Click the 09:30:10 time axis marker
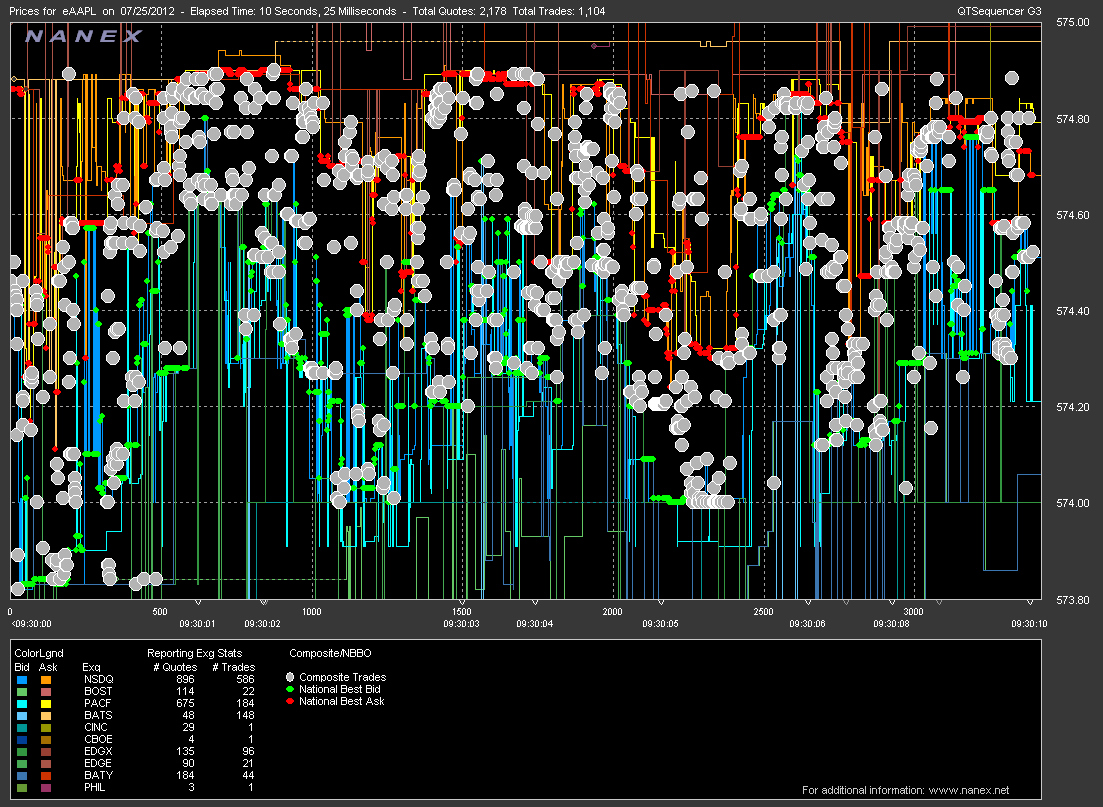 click(x=1030, y=623)
